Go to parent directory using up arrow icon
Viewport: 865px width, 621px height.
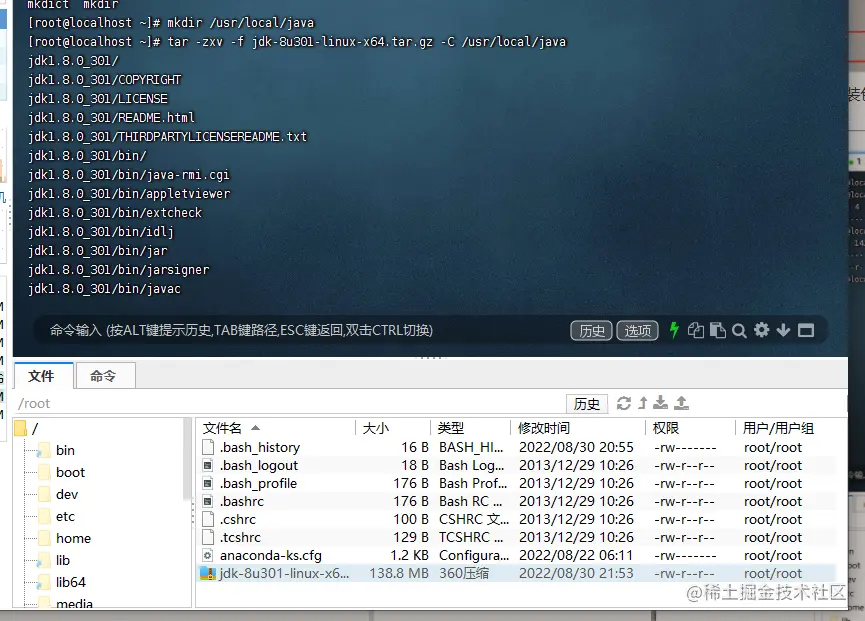[643, 403]
